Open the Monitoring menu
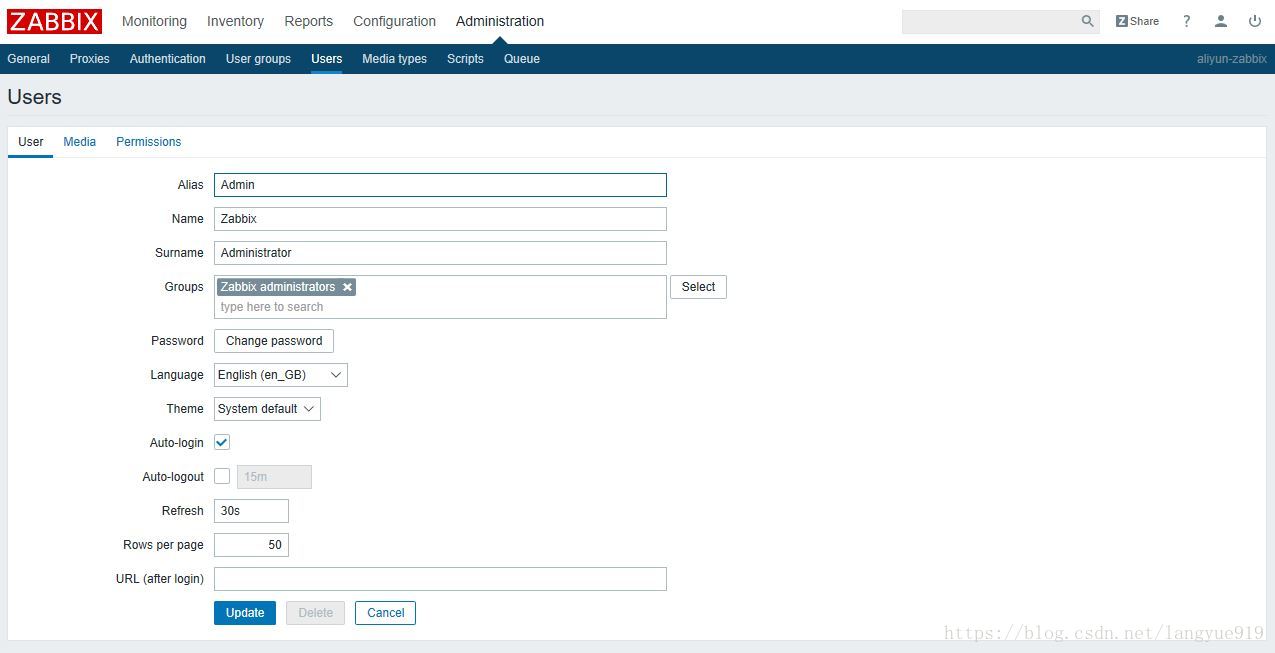The height and width of the screenshot is (653, 1275). pos(154,21)
